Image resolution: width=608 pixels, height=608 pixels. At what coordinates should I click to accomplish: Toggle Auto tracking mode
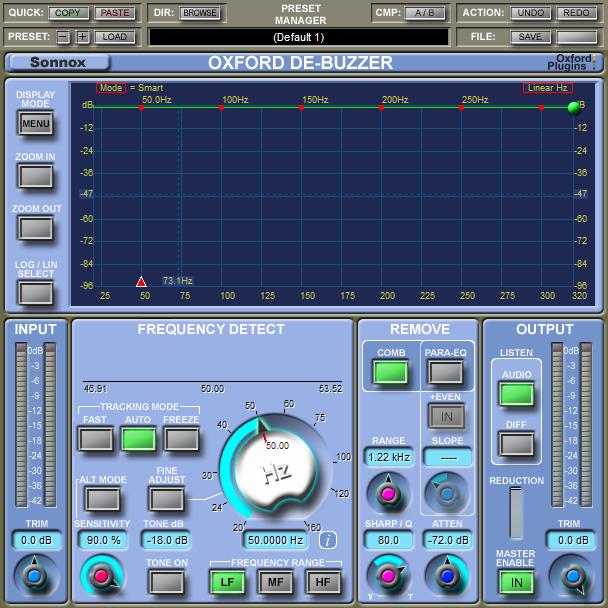138,439
